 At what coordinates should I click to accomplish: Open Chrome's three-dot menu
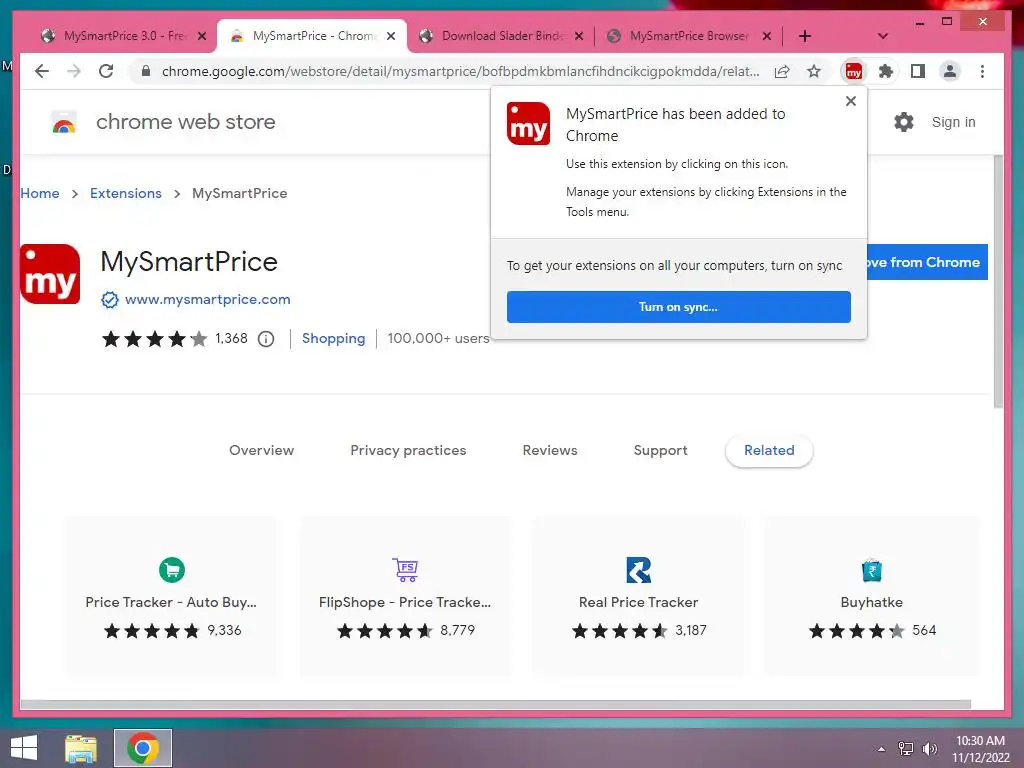(982, 71)
